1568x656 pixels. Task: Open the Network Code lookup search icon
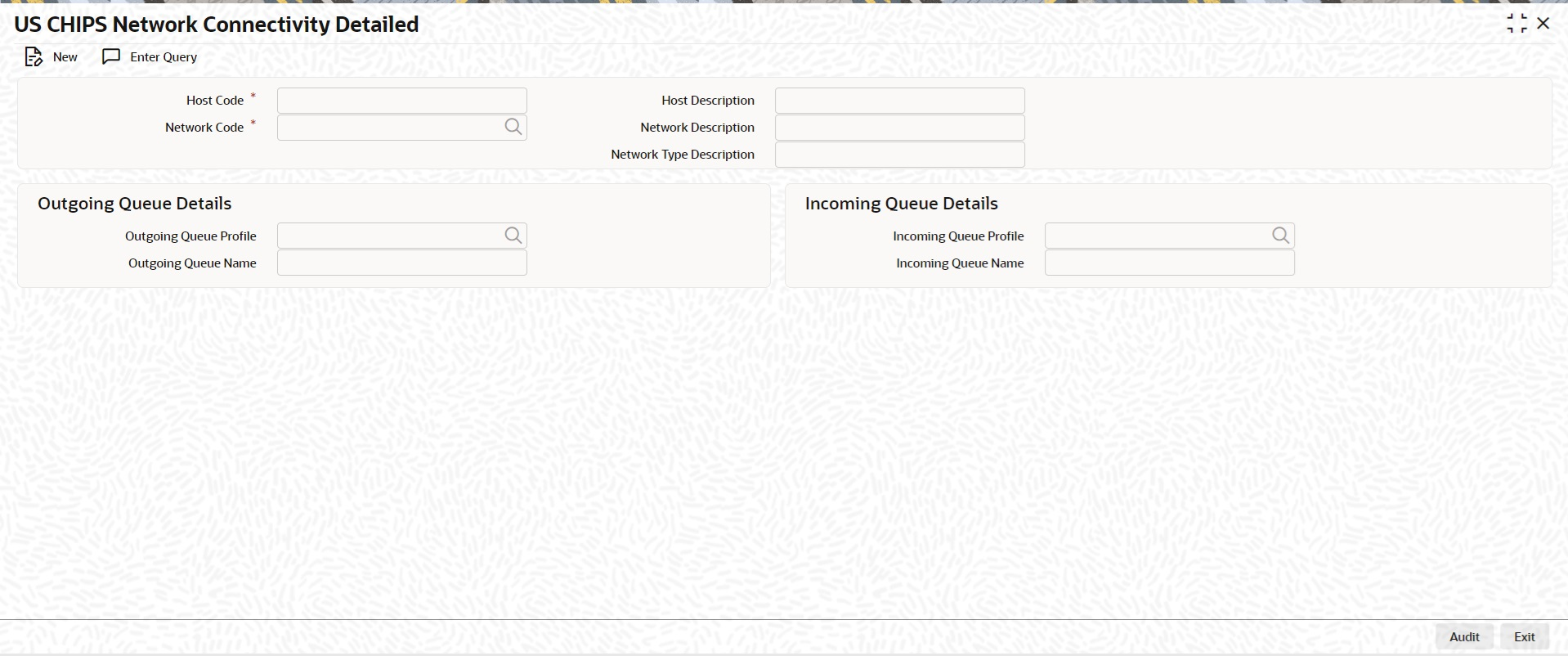tap(513, 127)
